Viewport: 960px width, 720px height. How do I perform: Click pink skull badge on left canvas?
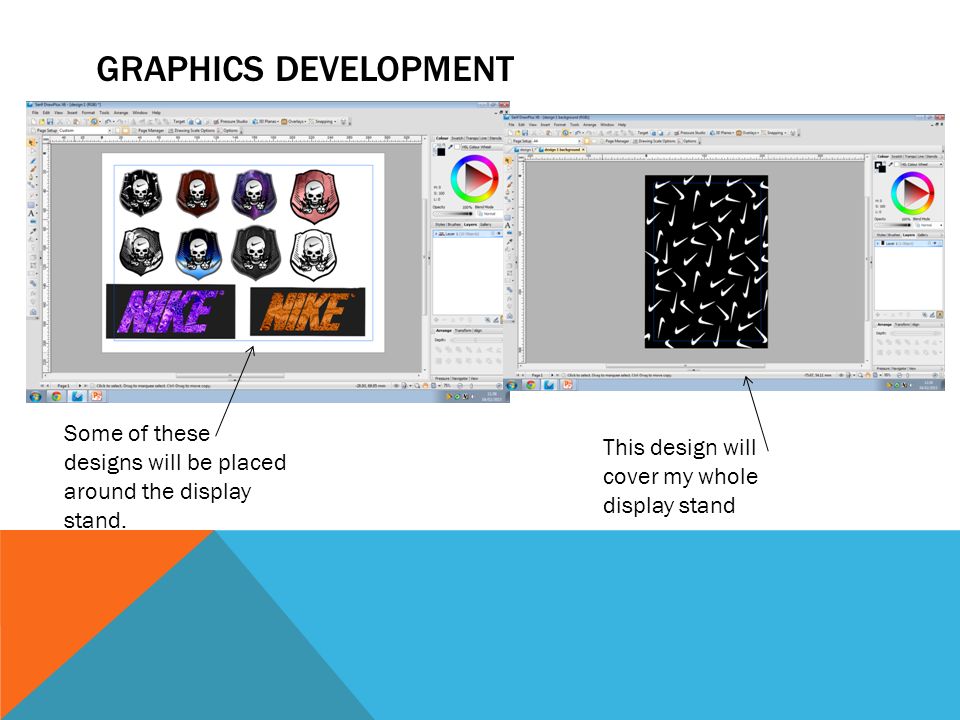[x=314, y=195]
